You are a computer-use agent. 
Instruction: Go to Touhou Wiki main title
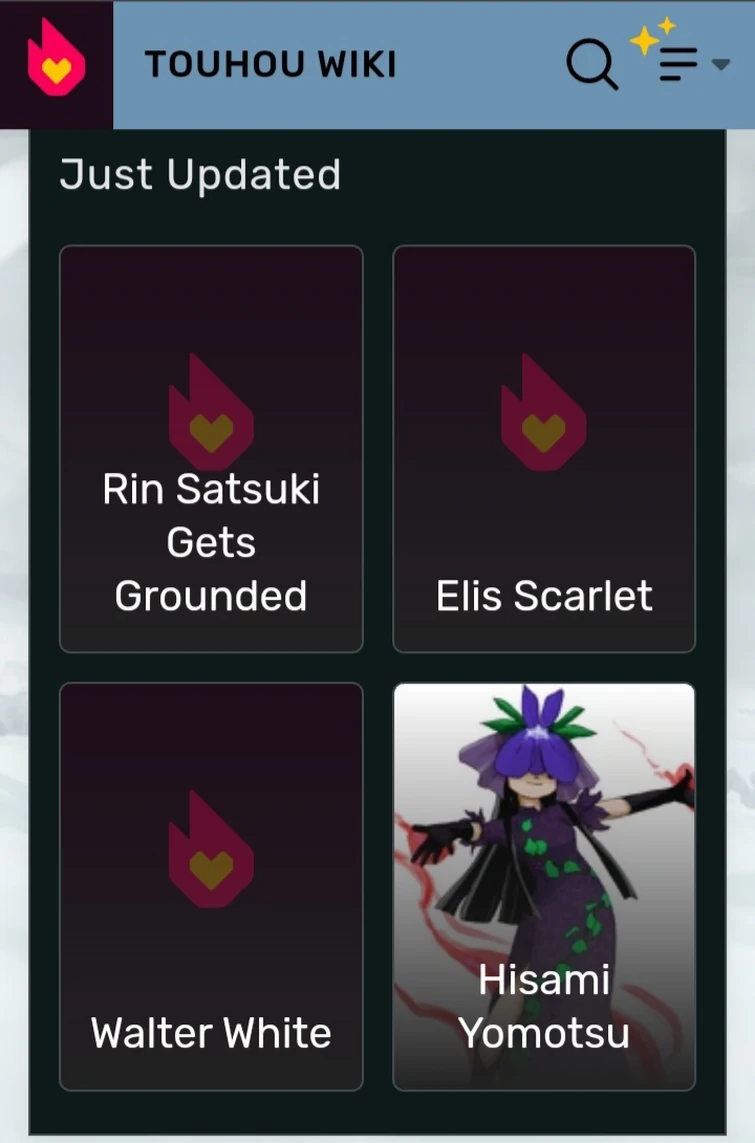pyautogui.click(x=270, y=64)
